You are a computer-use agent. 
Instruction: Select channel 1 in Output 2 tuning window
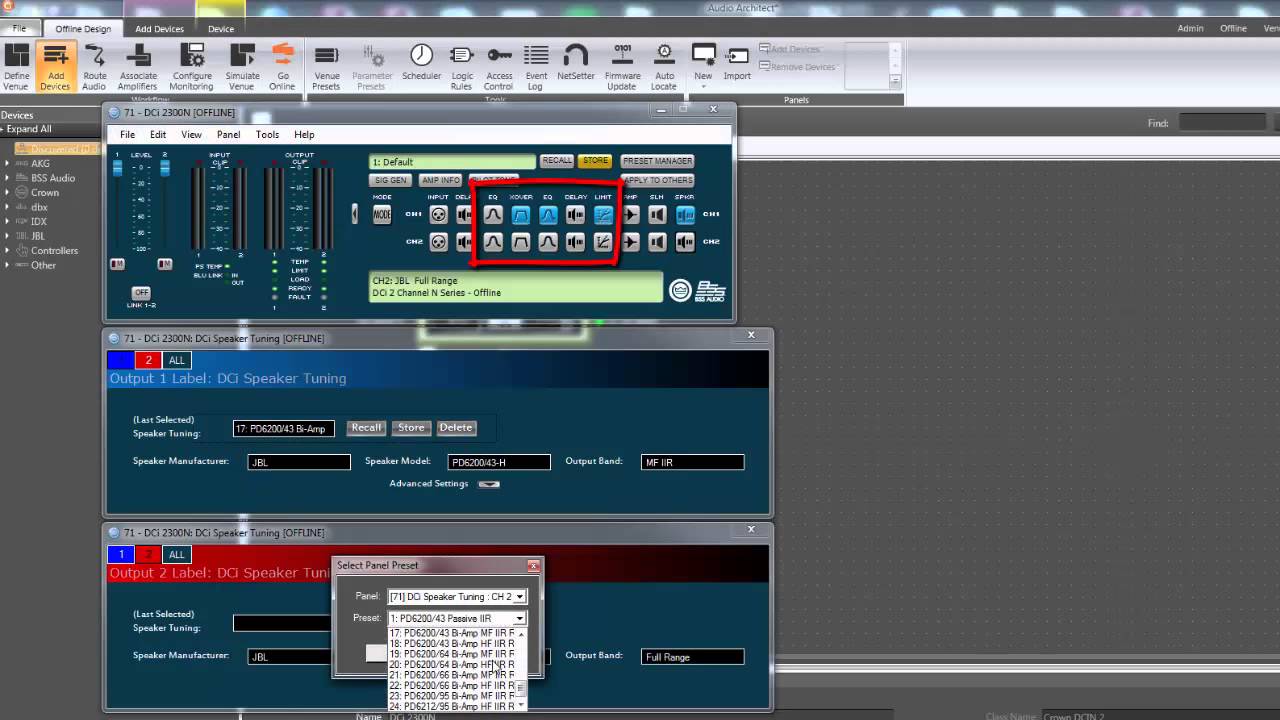[x=121, y=554]
